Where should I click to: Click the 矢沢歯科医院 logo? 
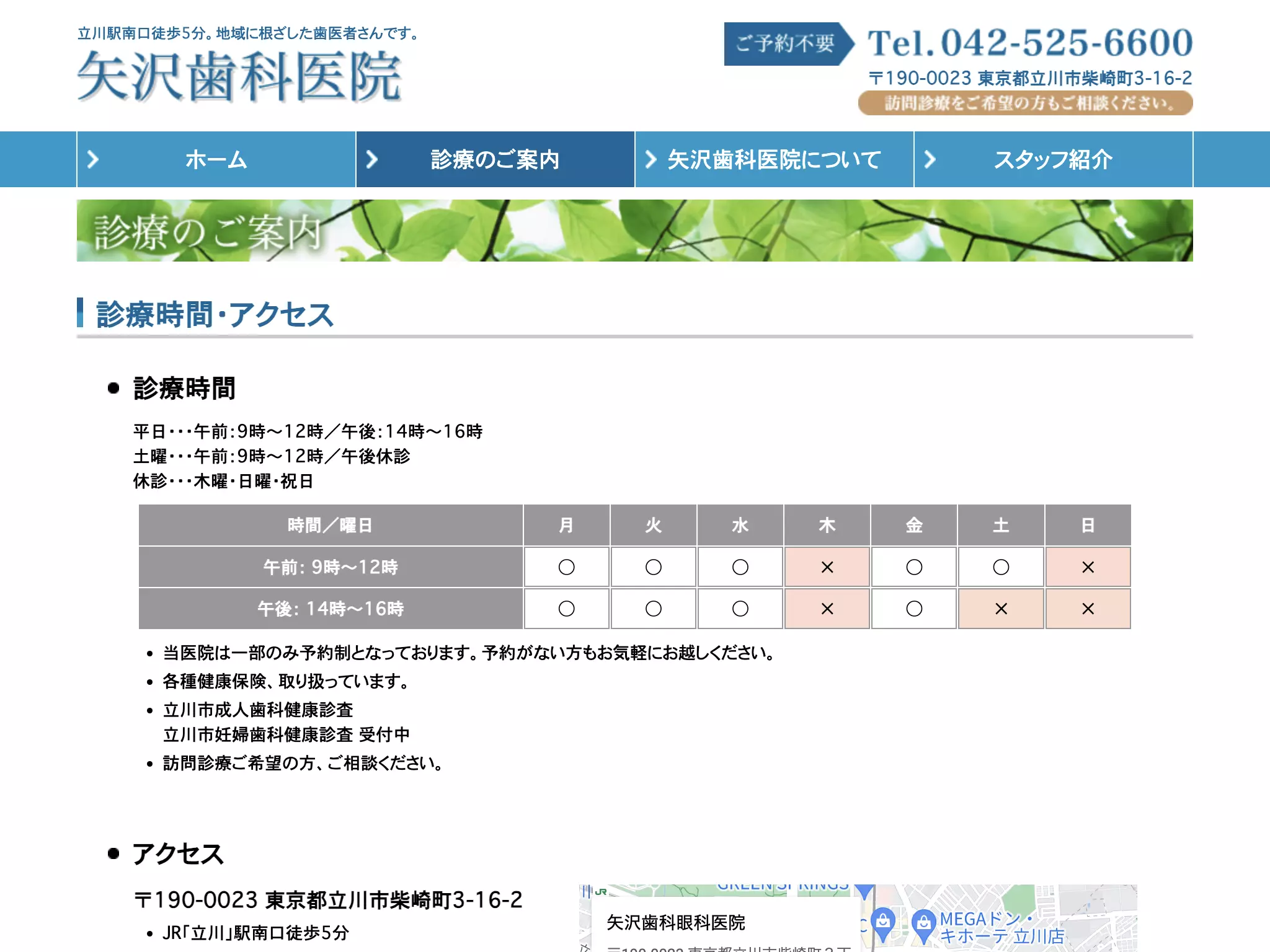pyautogui.click(x=239, y=76)
